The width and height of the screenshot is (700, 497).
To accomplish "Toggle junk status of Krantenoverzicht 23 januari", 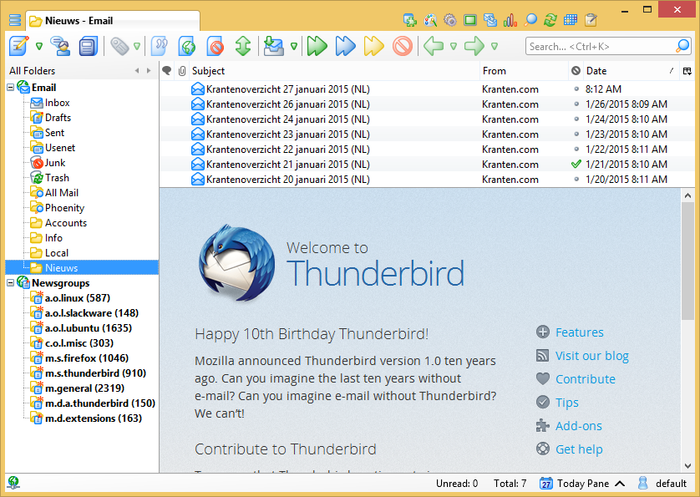I will tap(576, 134).
